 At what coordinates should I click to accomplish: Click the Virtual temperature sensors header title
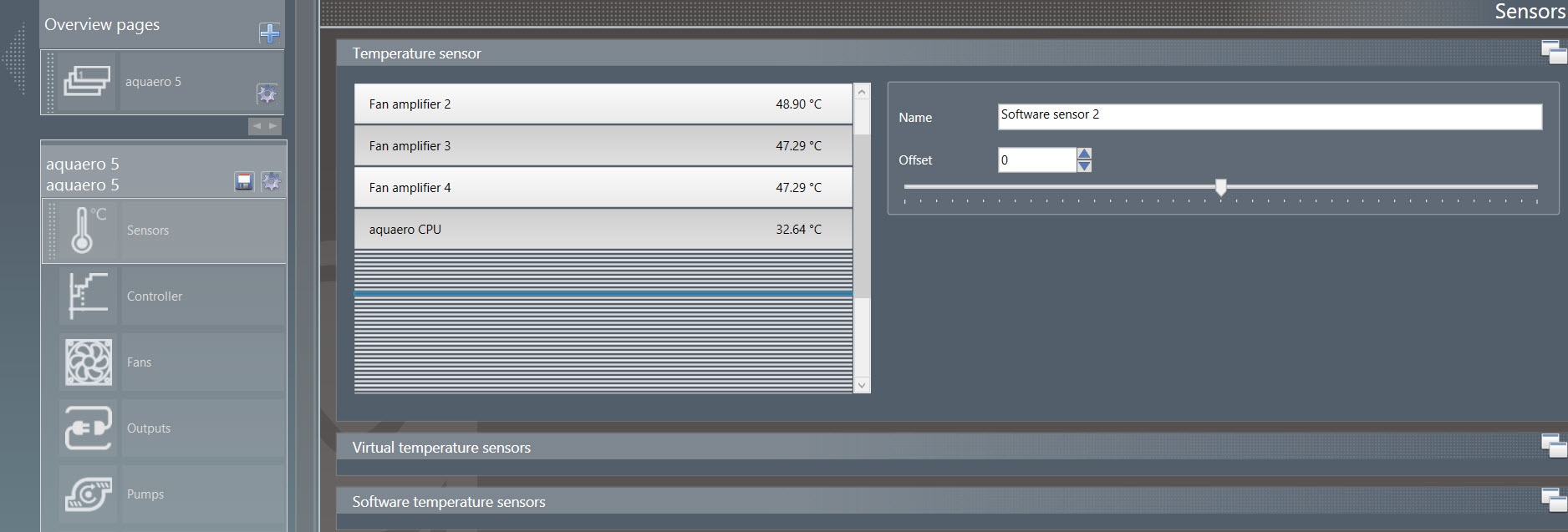click(x=441, y=448)
